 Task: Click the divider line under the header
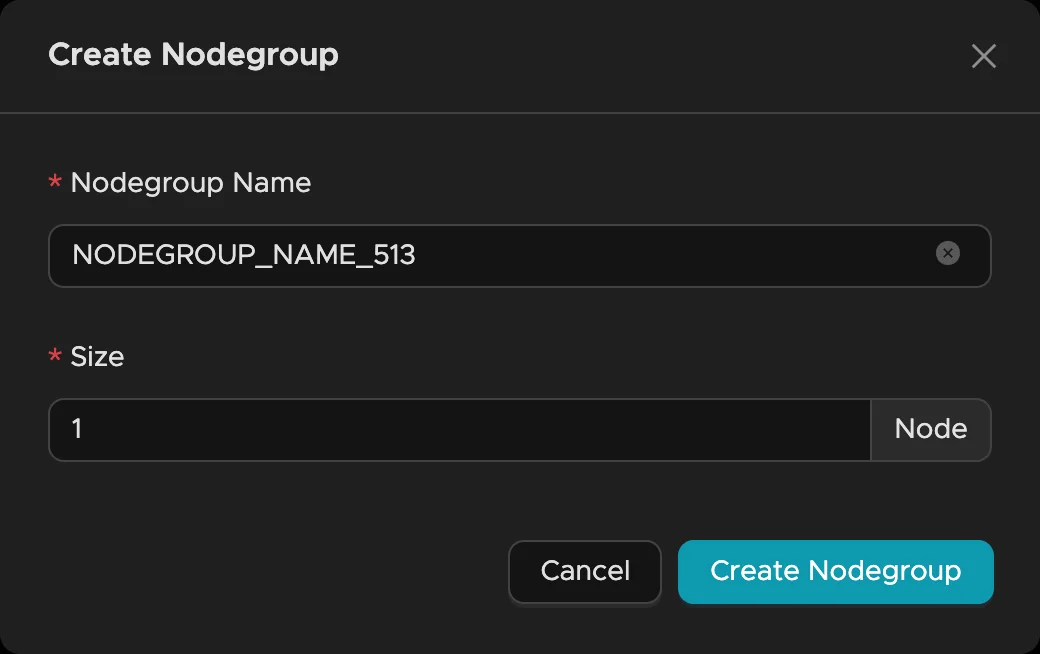tap(520, 113)
